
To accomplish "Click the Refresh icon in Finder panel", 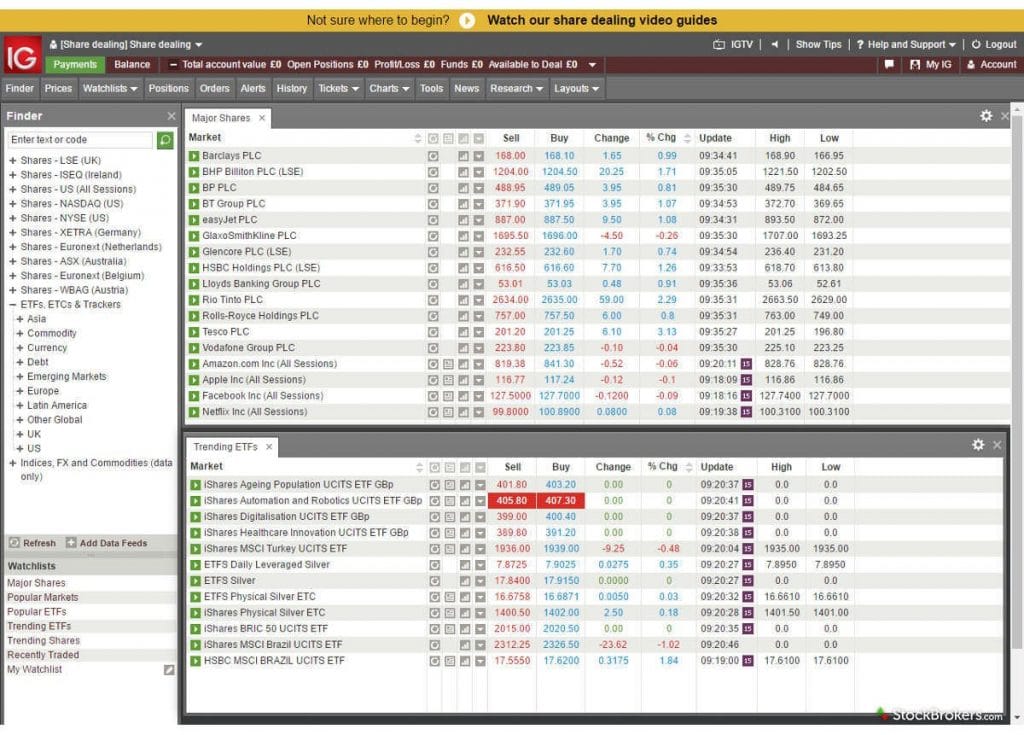I will coord(15,543).
